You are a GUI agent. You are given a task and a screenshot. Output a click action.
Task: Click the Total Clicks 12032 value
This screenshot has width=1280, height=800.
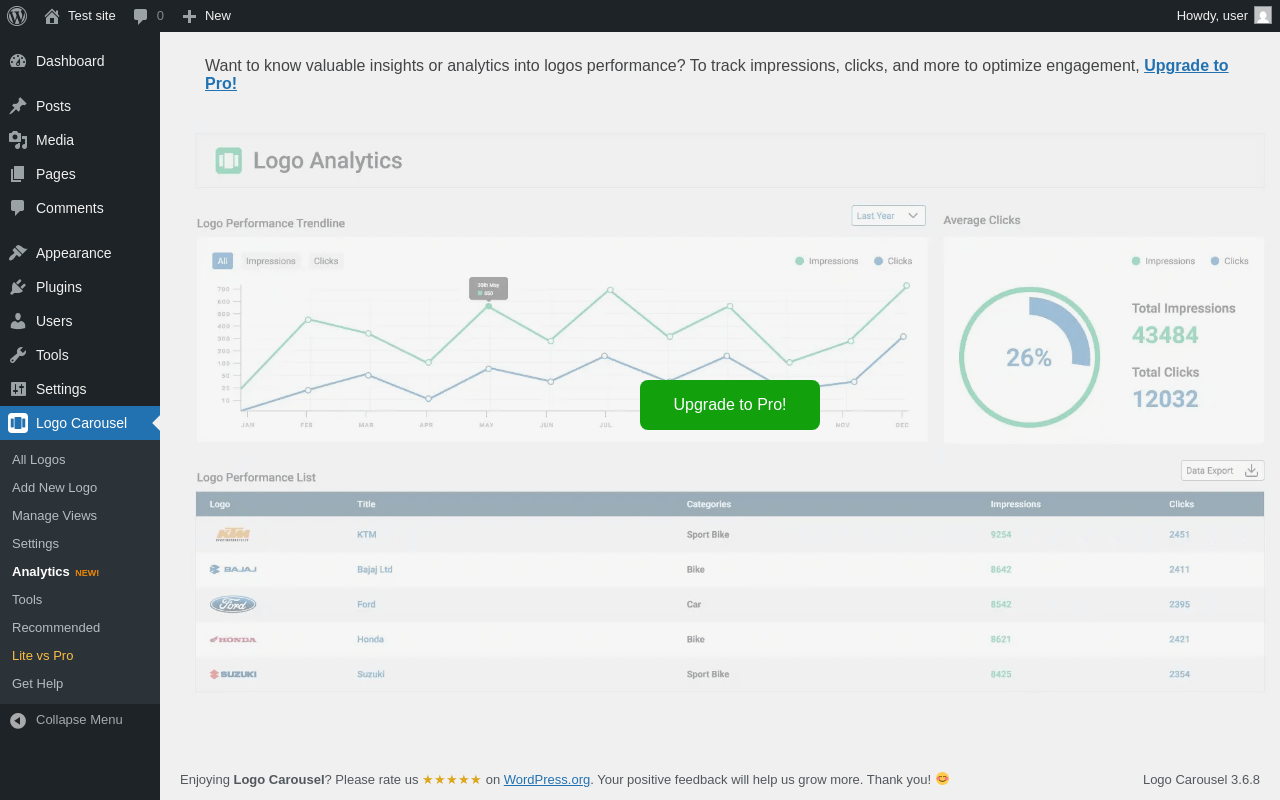click(x=1165, y=399)
